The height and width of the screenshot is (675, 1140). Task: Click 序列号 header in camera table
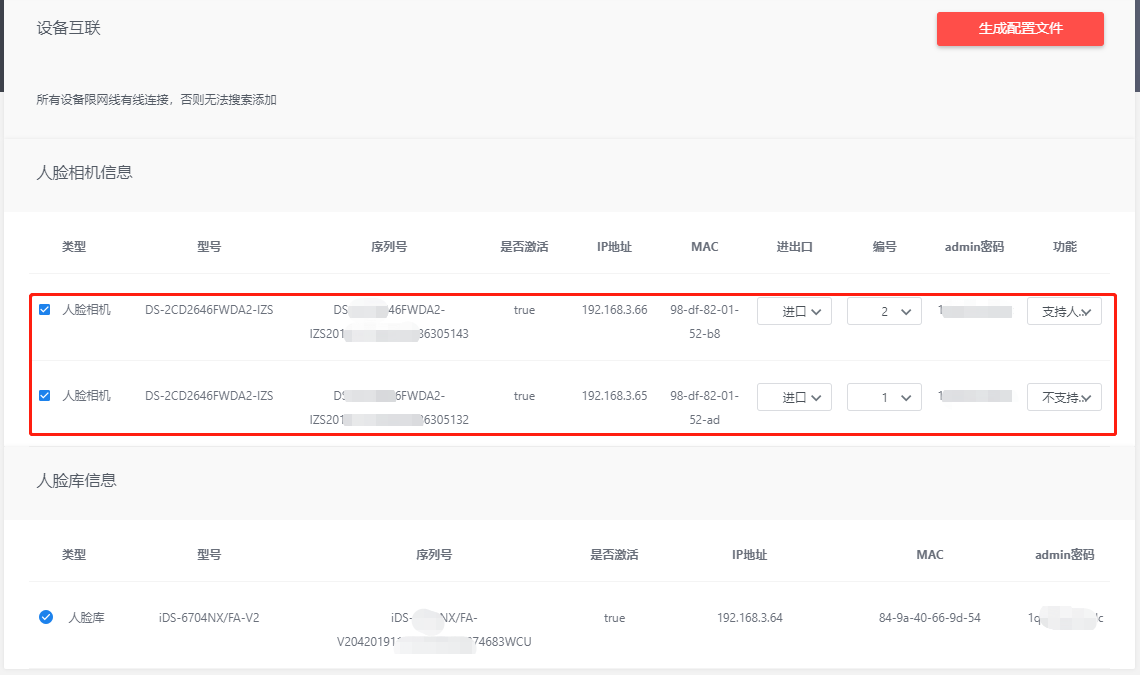(389, 247)
